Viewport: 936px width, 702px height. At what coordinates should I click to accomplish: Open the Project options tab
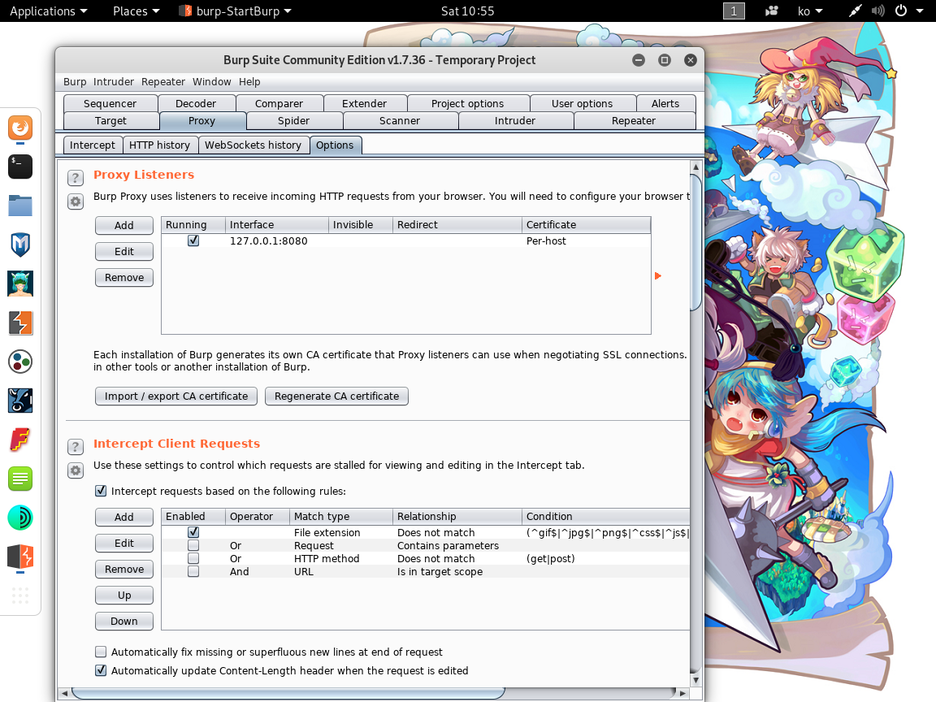pos(467,103)
